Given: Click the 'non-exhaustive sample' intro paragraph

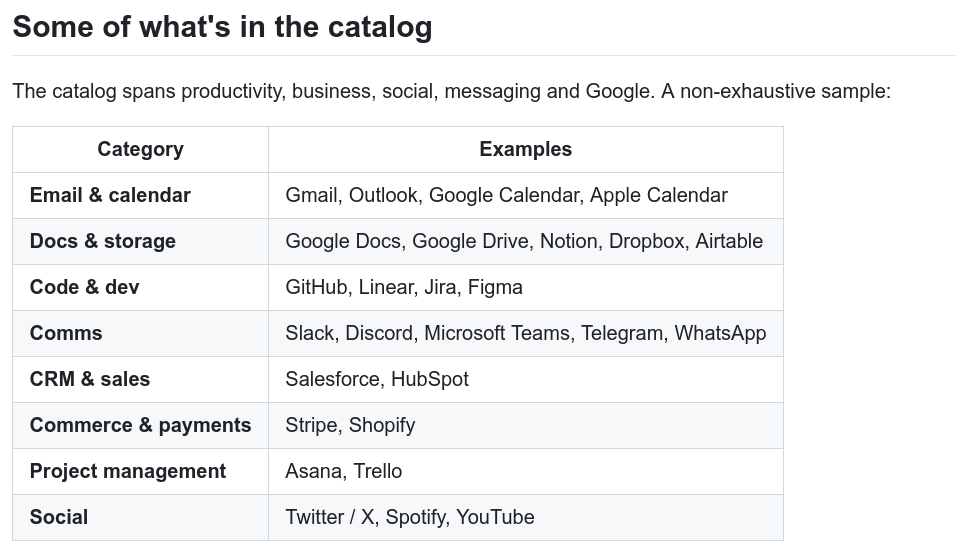Looking at the screenshot, I should [452, 91].
